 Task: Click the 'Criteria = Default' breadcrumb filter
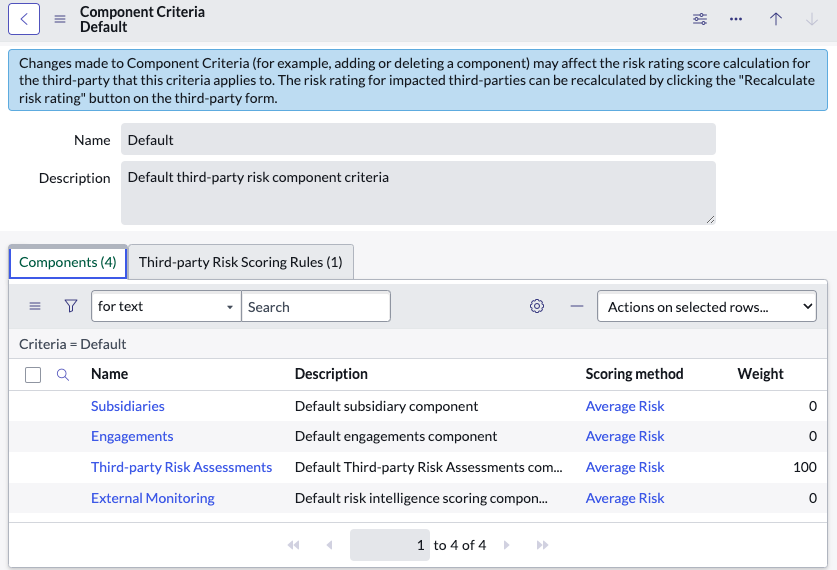(73, 344)
